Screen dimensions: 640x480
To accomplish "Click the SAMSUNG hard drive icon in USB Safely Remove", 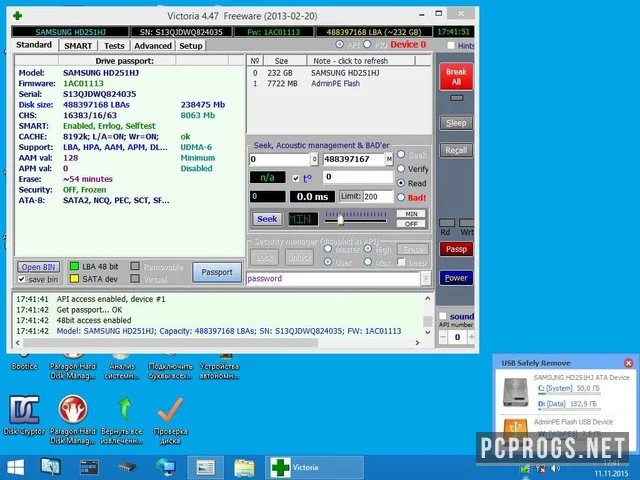I will point(515,392).
